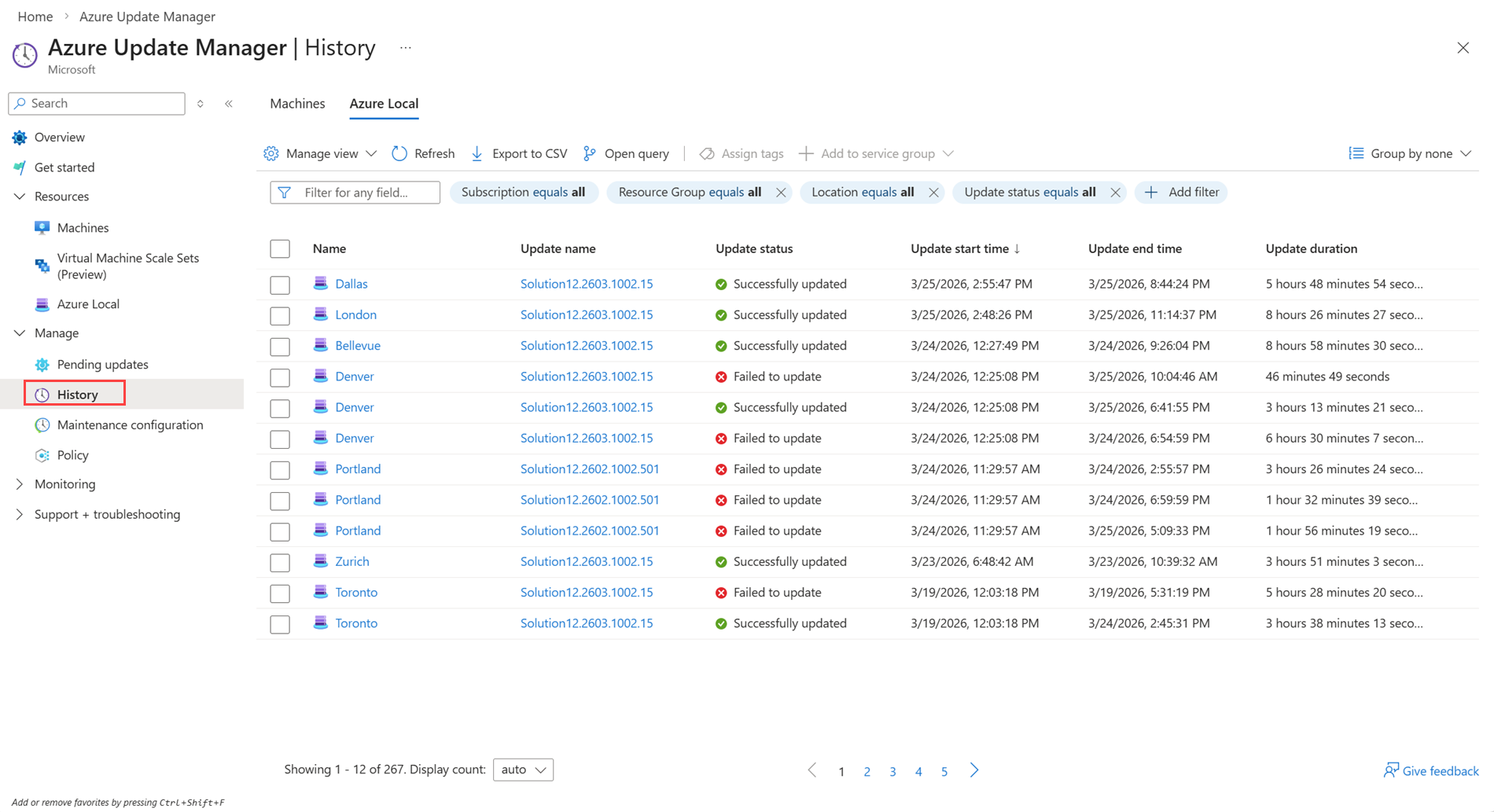Image resolution: width=1494 pixels, height=812 pixels.
Task: Go to page 2
Action: click(x=867, y=771)
